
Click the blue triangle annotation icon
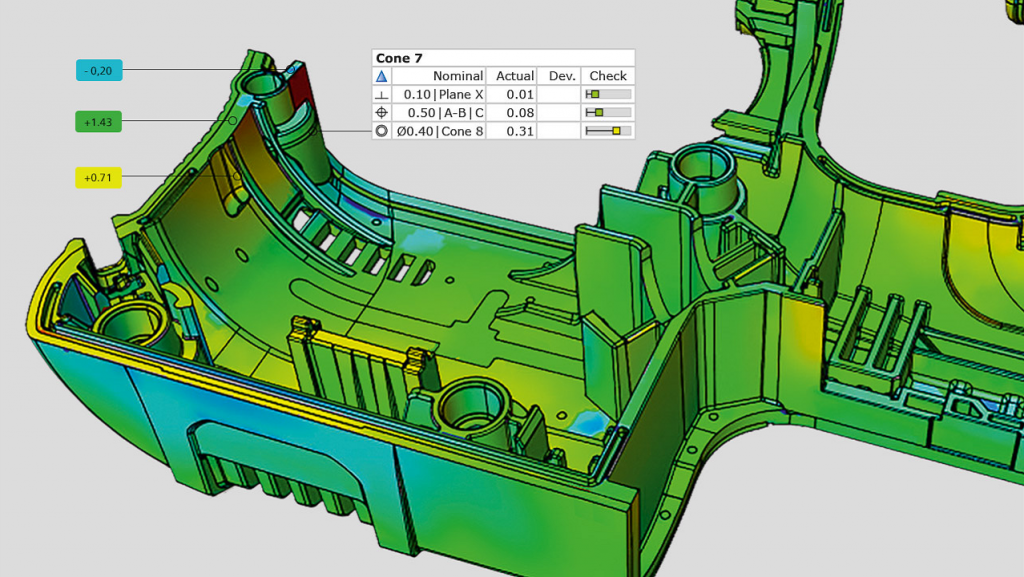(381, 75)
